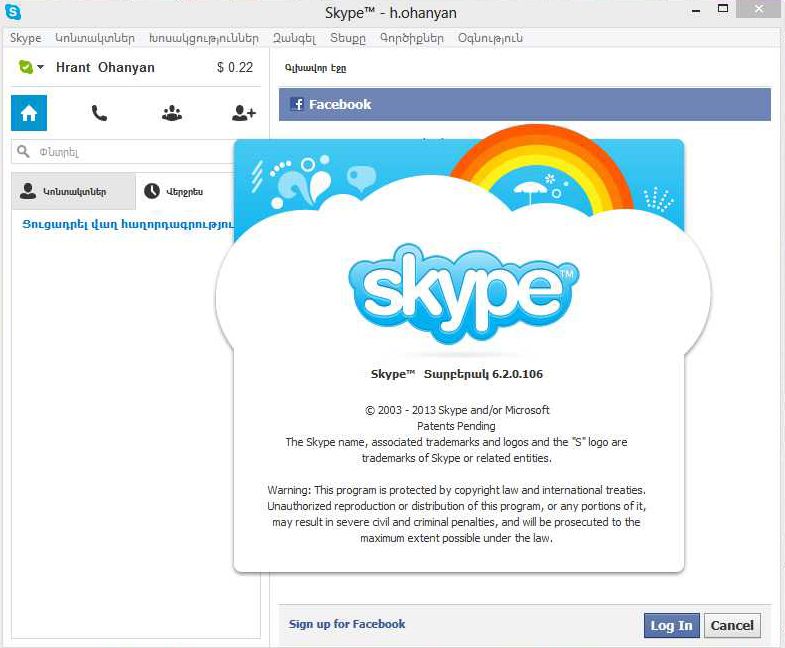Click the $ 0.22 Skype credit balance
785x648 pixels.
click(x=235, y=67)
